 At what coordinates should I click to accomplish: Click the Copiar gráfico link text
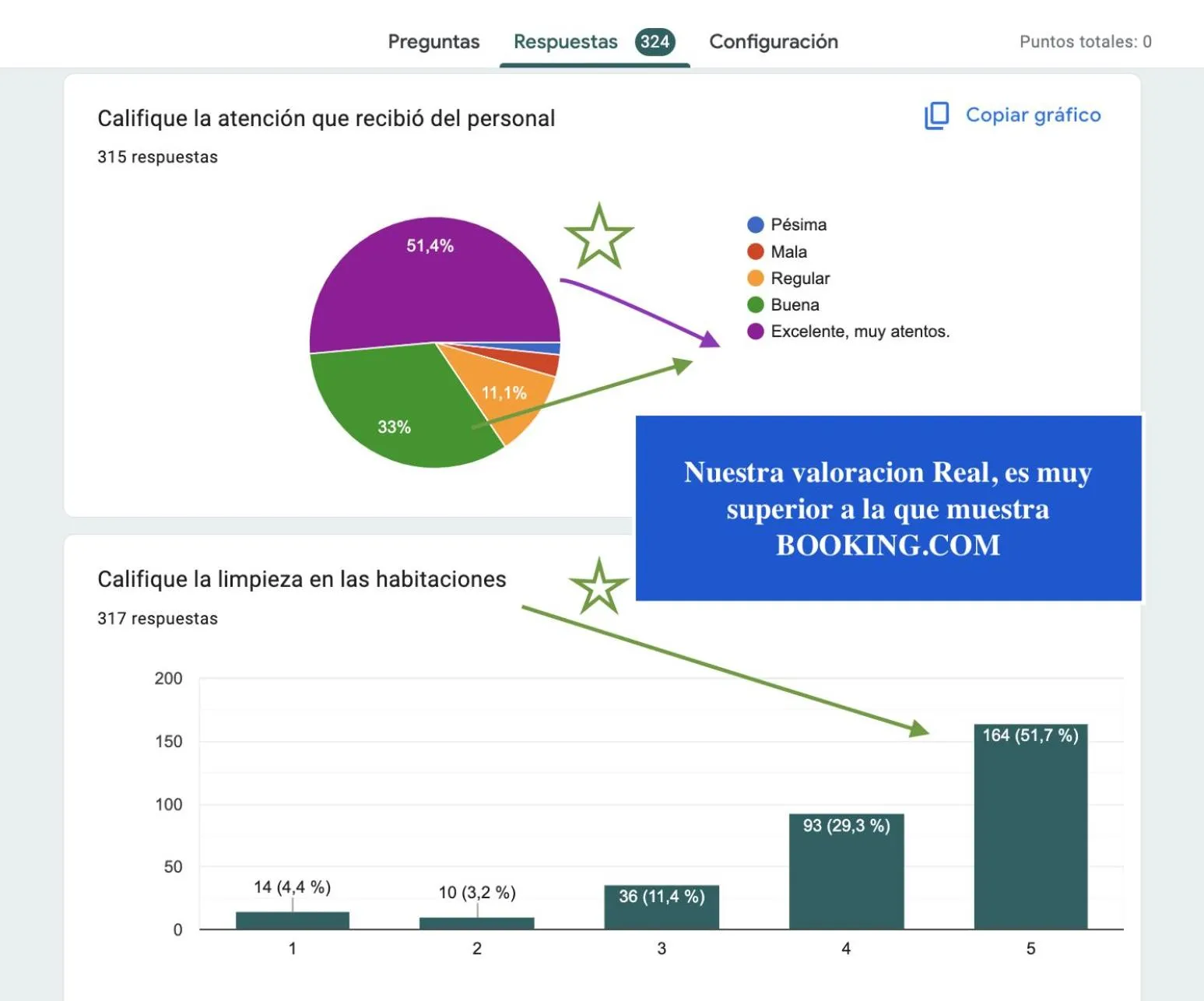(x=1033, y=115)
